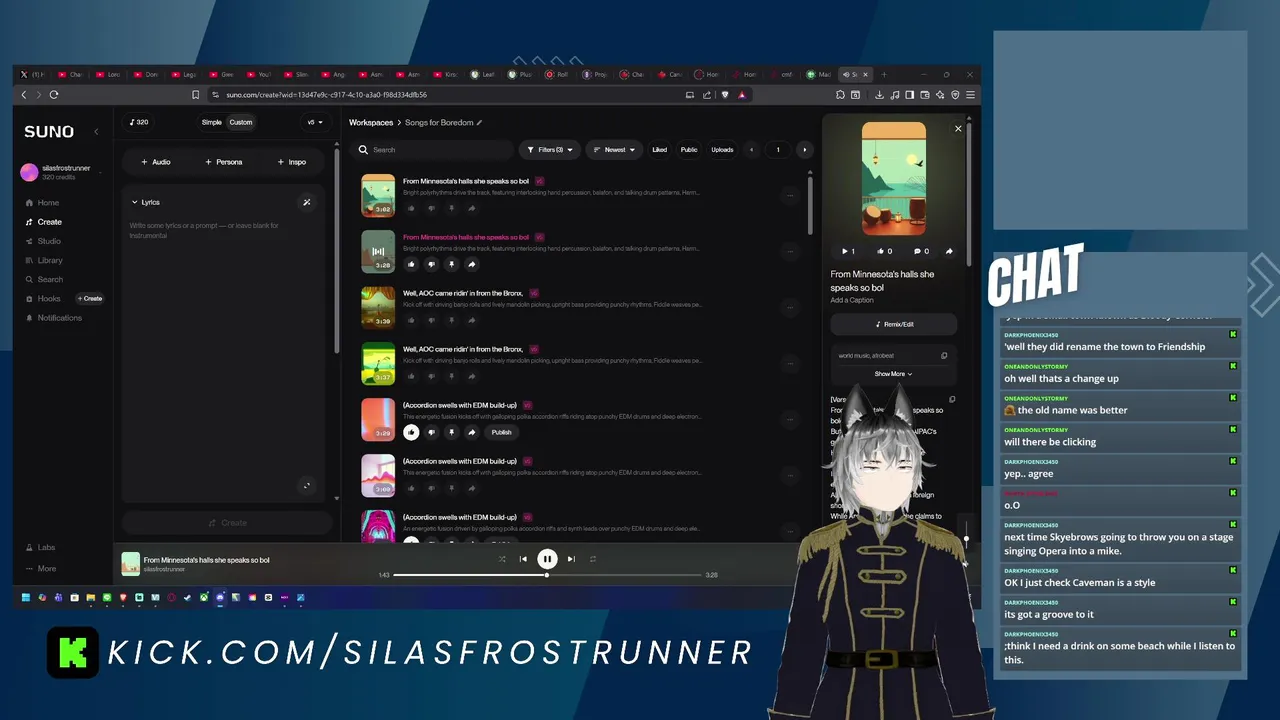Screen dimensions: 1280x720
Task: Seek in the player progress bar
Action: point(547,575)
